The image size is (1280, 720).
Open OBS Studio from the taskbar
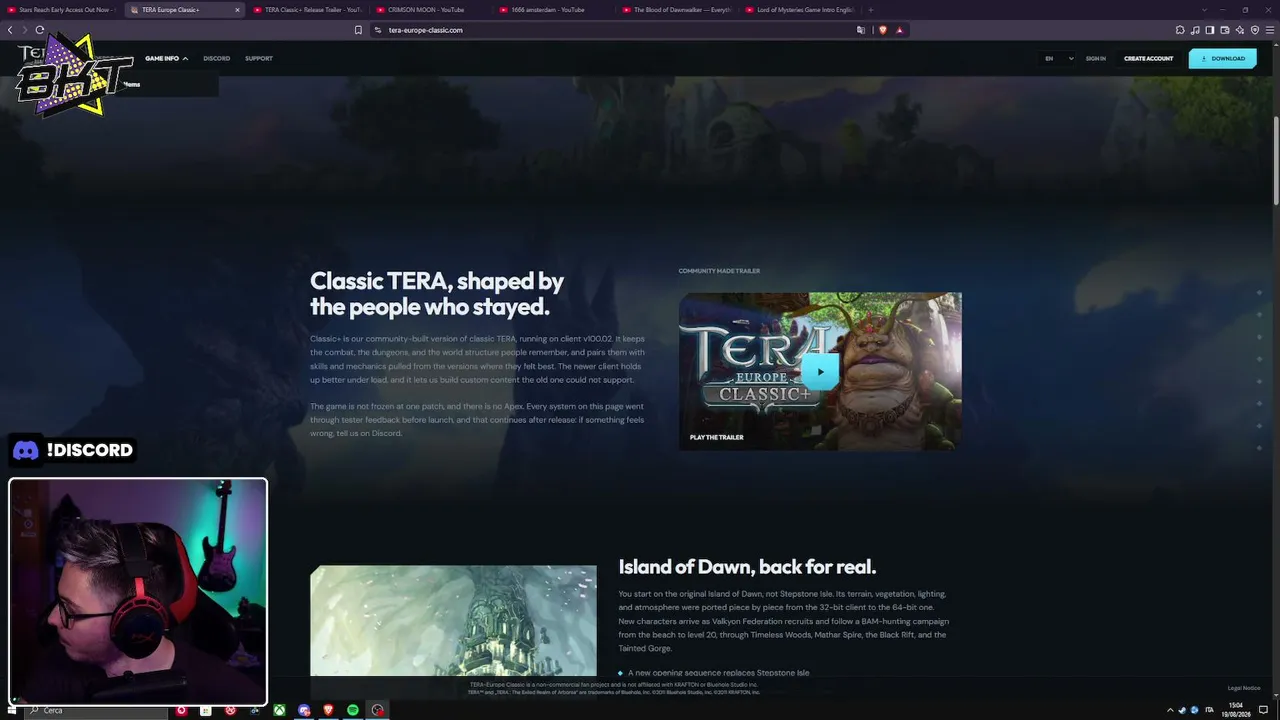(x=377, y=710)
